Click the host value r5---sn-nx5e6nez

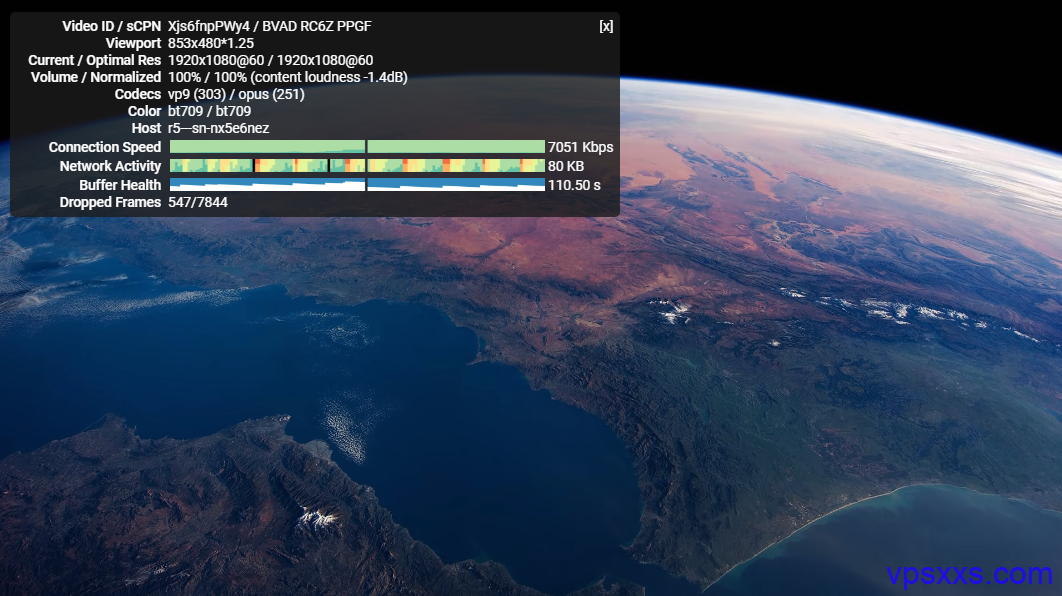(x=218, y=128)
